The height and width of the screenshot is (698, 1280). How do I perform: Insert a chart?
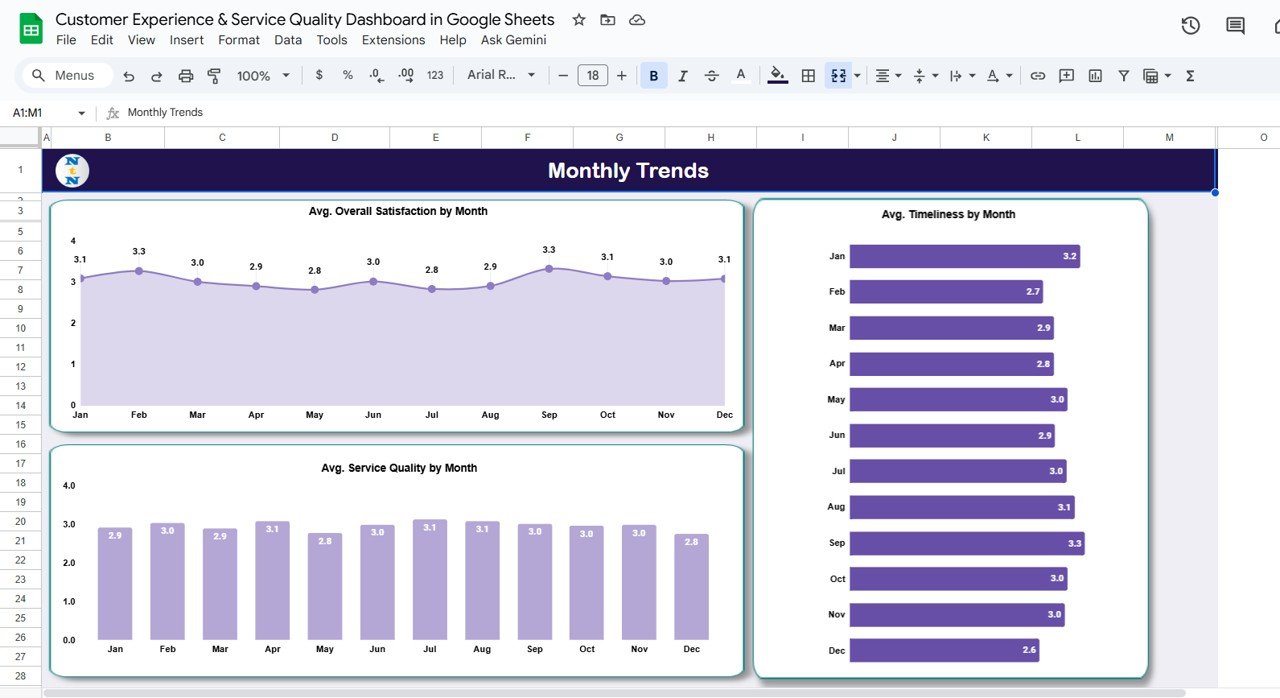[x=1093, y=75]
